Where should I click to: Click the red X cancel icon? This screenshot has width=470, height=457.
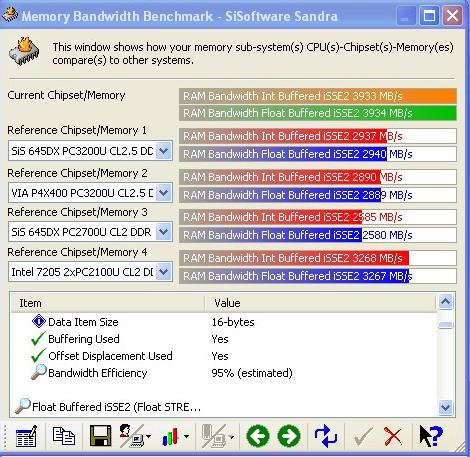[x=393, y=436]
